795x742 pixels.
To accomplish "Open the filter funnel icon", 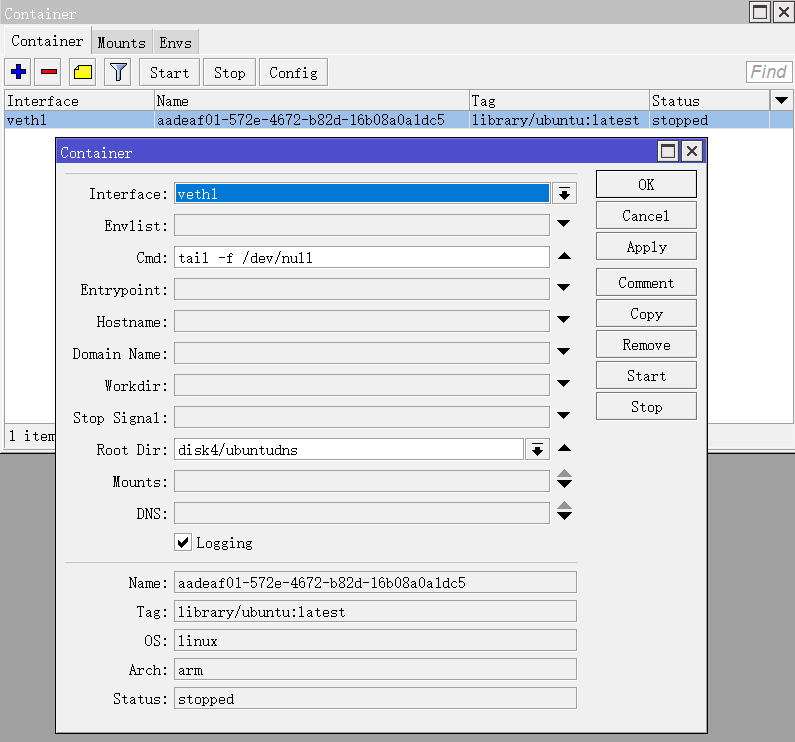I will [118, 72].
